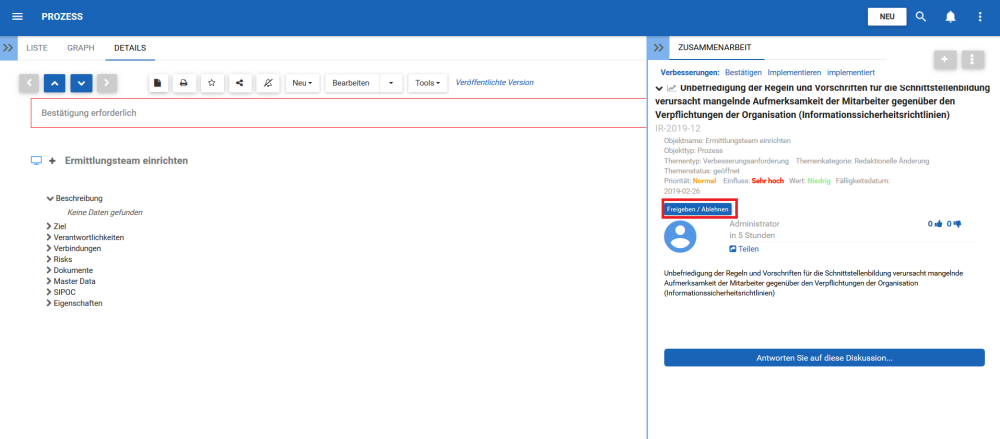
Task: Click the grey next arrow button
Action: tap(107, 83)
